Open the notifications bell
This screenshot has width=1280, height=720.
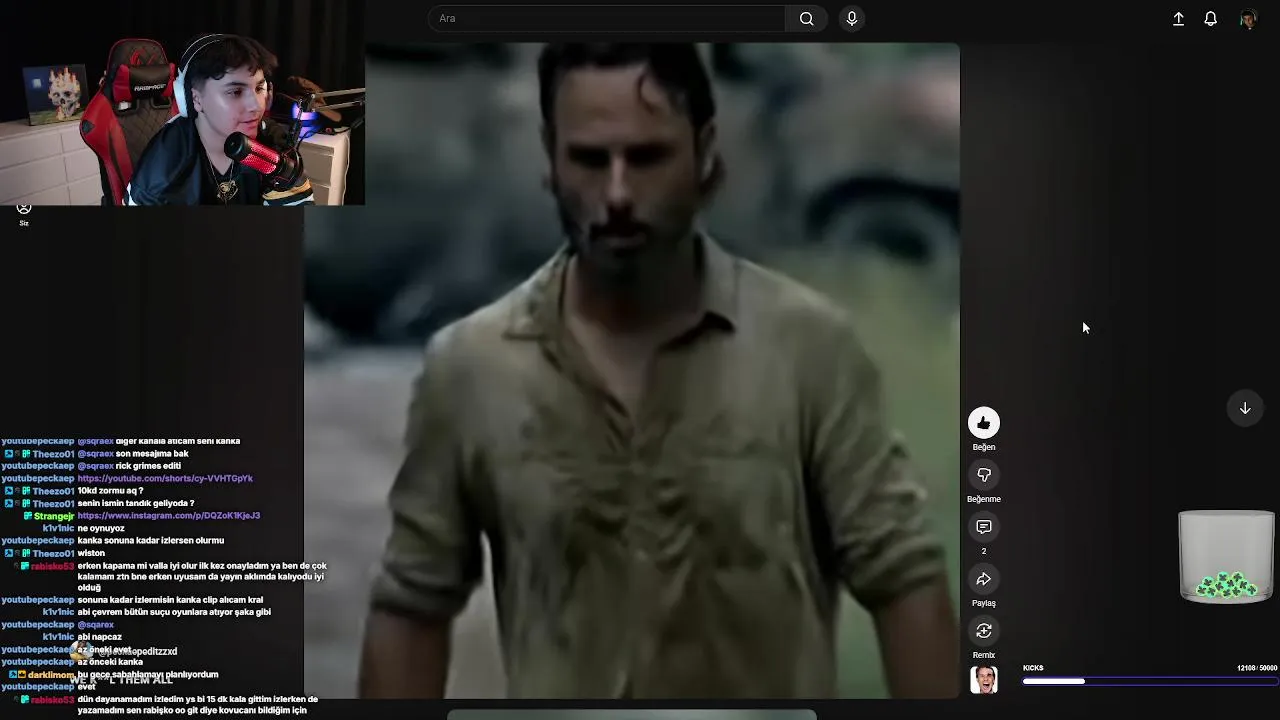click(x=1210, y=19)
